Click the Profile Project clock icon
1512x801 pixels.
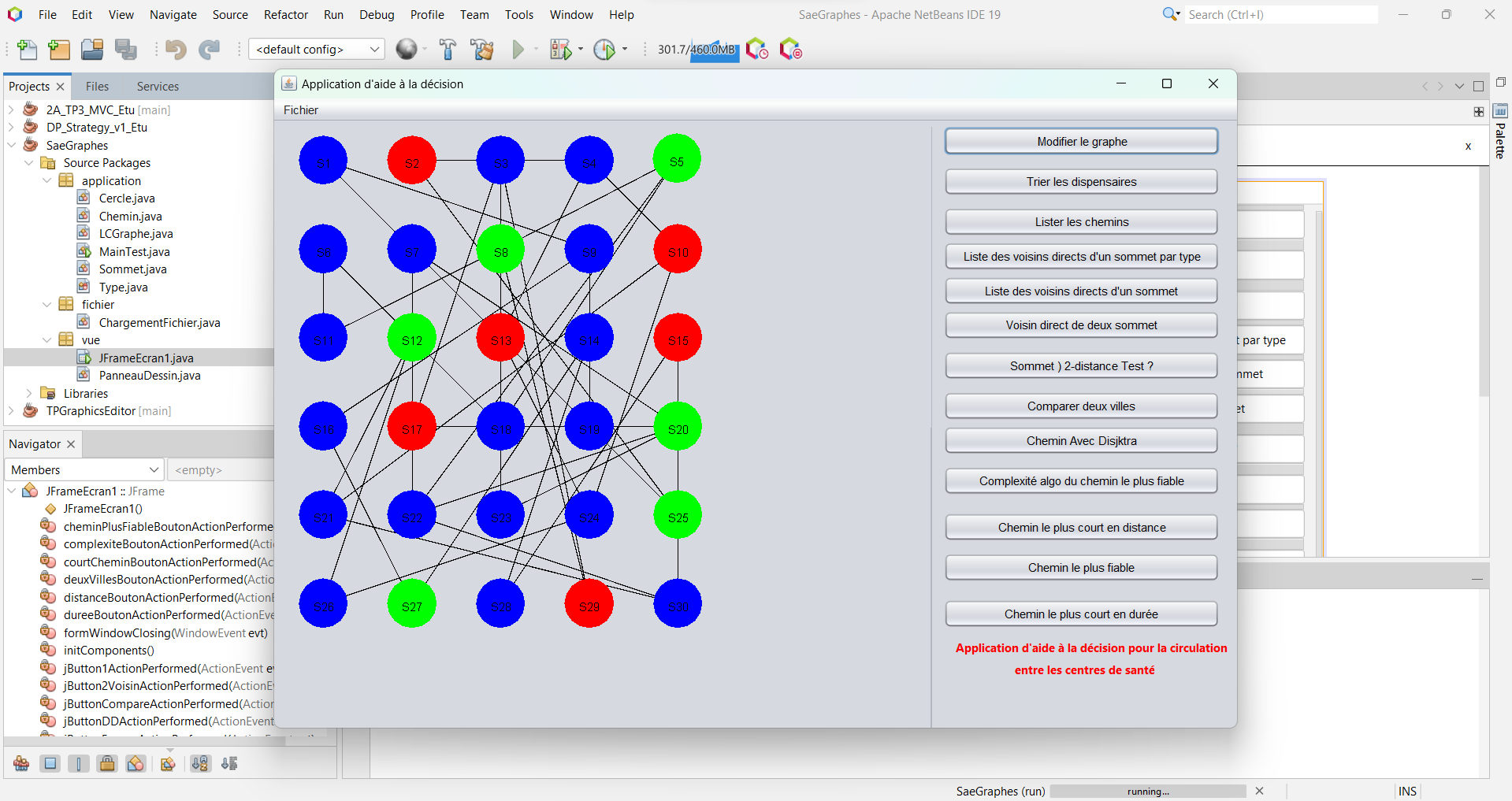[604, 50]
